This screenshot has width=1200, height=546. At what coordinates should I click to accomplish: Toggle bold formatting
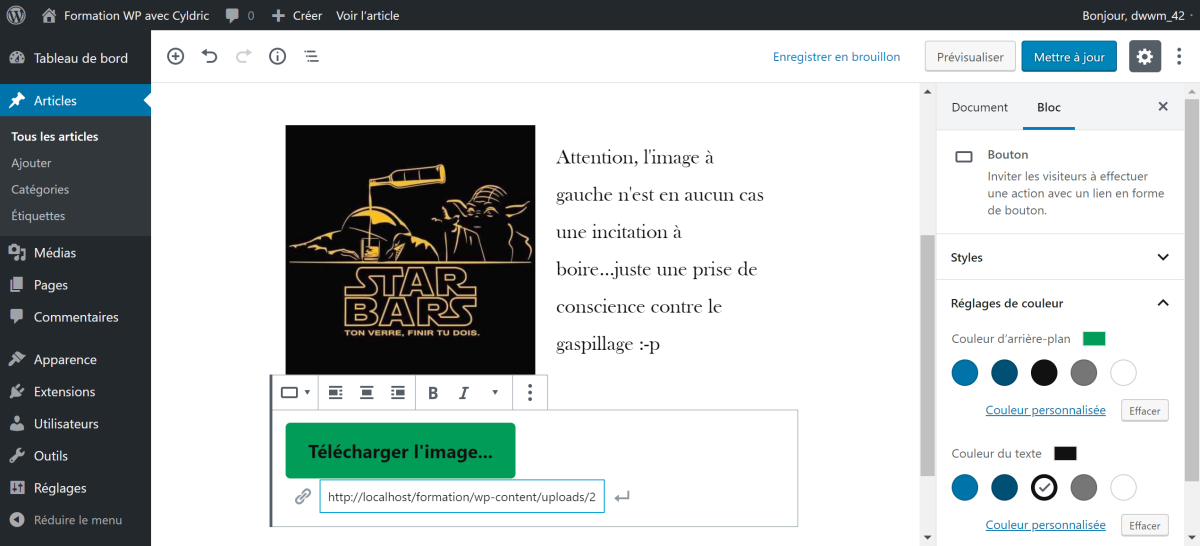pyautogui.click(x=433, y=393)
